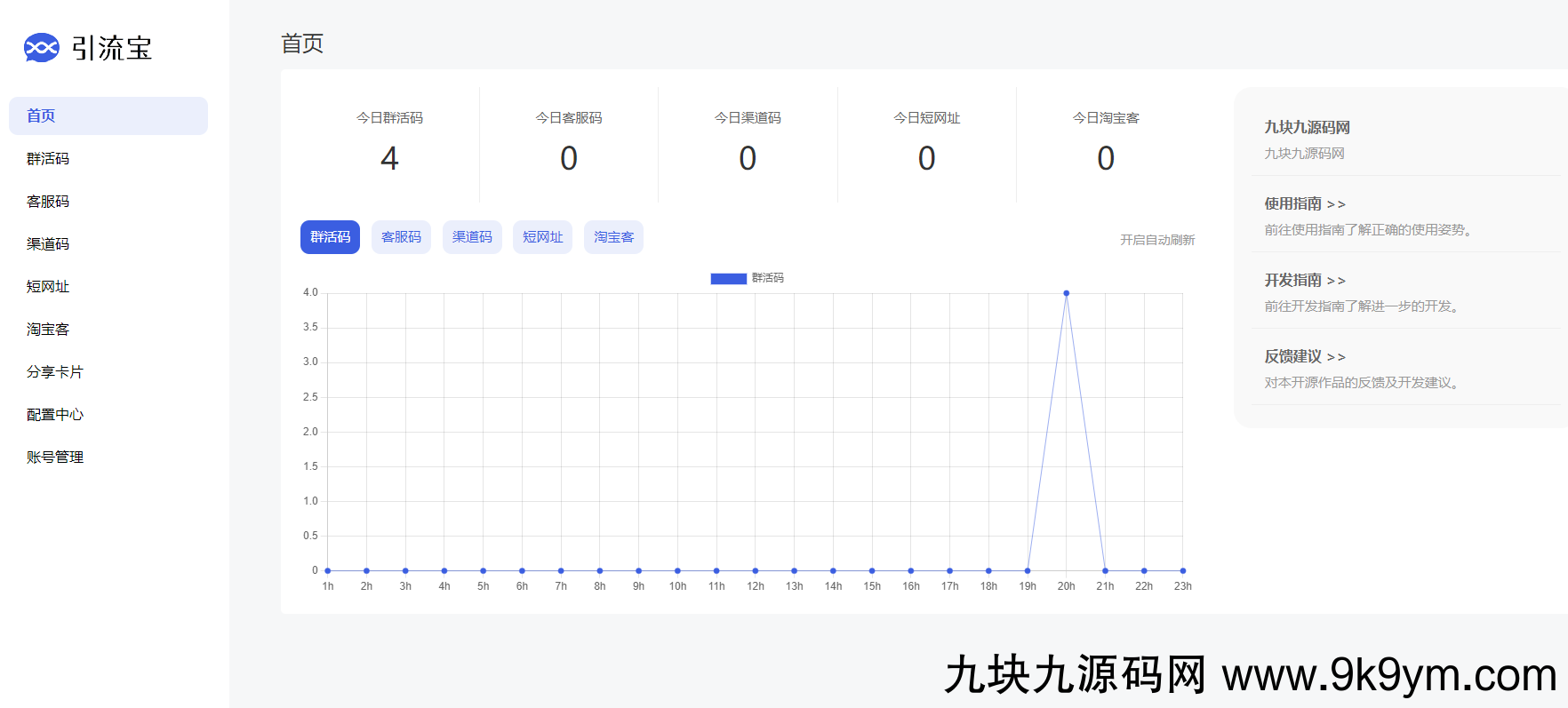Enable 开启自动刷新 auto refresh

[x=1156, y=240]
